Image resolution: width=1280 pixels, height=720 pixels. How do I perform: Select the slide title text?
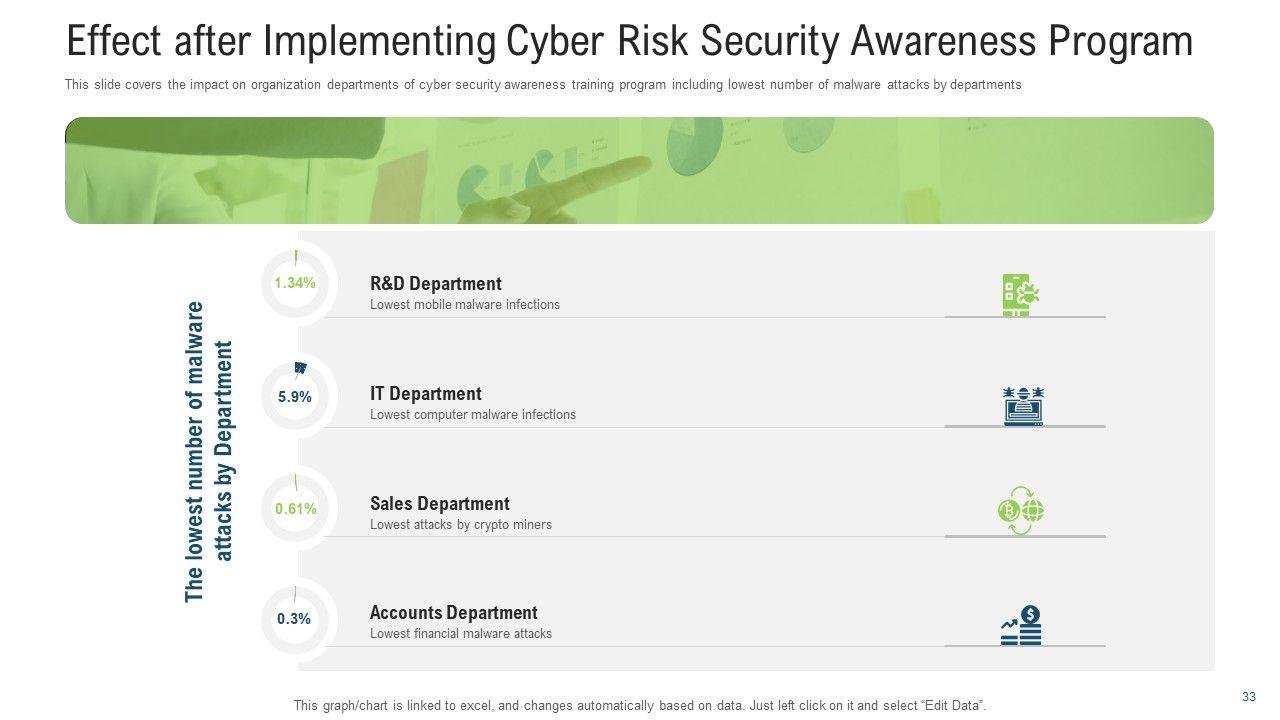pyautogui.click(x=629, y=42)
